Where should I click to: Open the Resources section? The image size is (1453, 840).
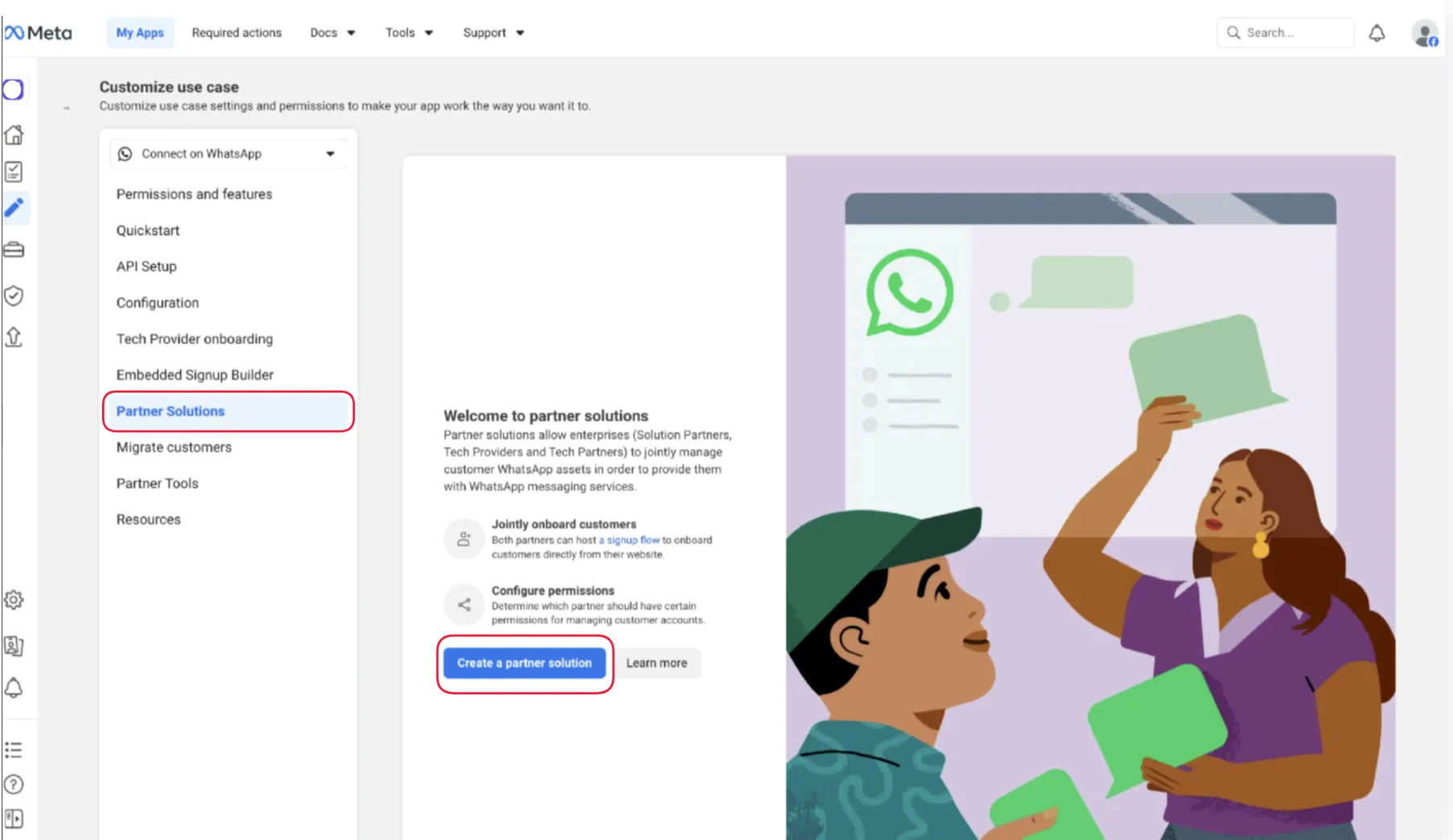pos(149,520)
